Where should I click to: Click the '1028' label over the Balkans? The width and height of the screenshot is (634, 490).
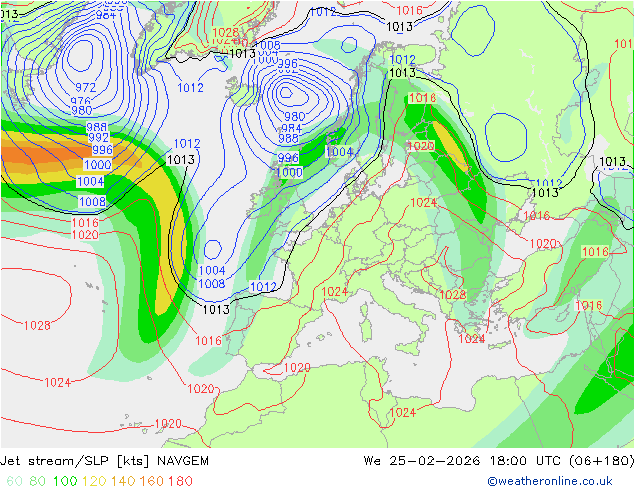(452, 295)
